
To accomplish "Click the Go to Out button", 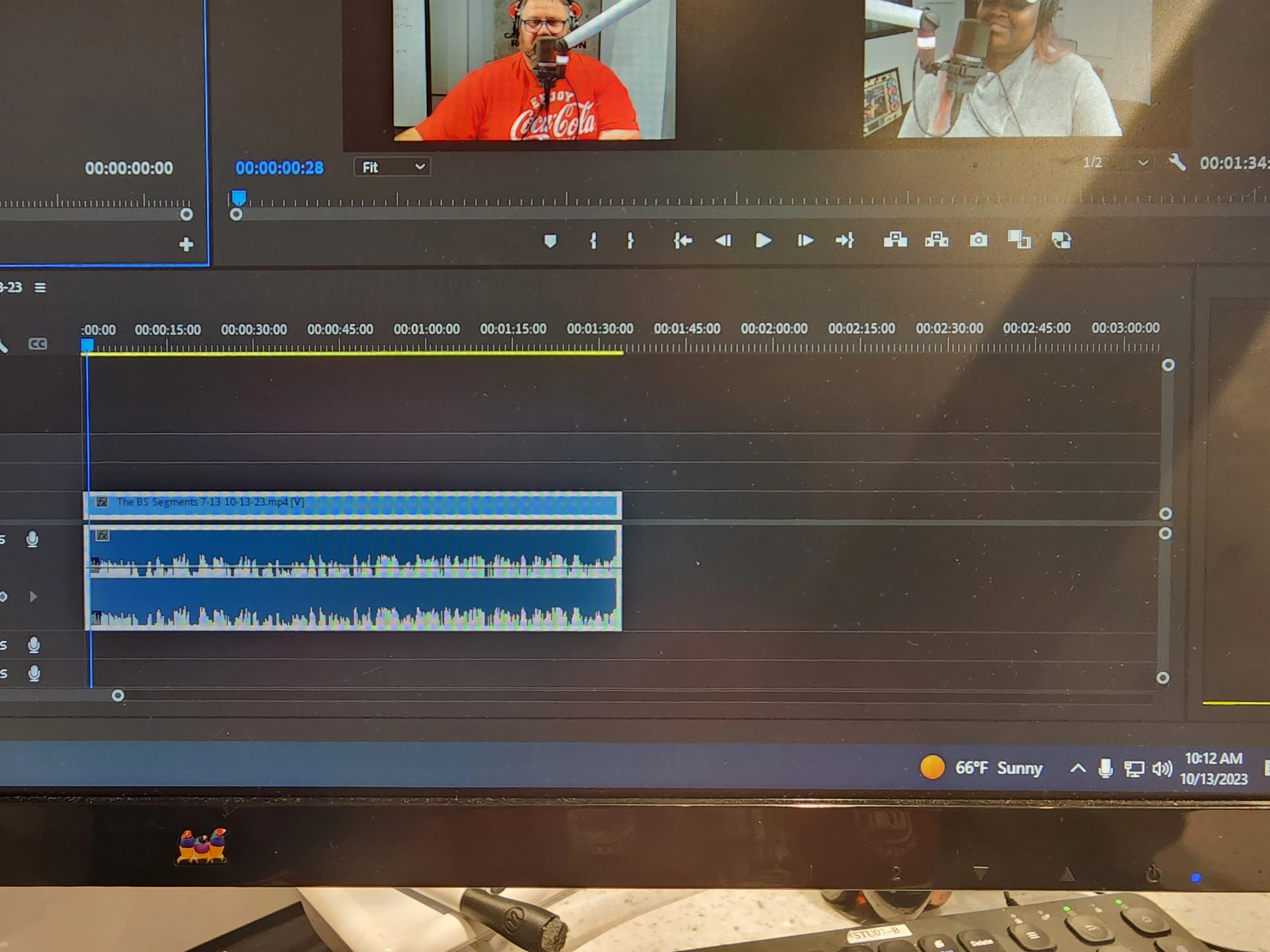I will point(845,241).
